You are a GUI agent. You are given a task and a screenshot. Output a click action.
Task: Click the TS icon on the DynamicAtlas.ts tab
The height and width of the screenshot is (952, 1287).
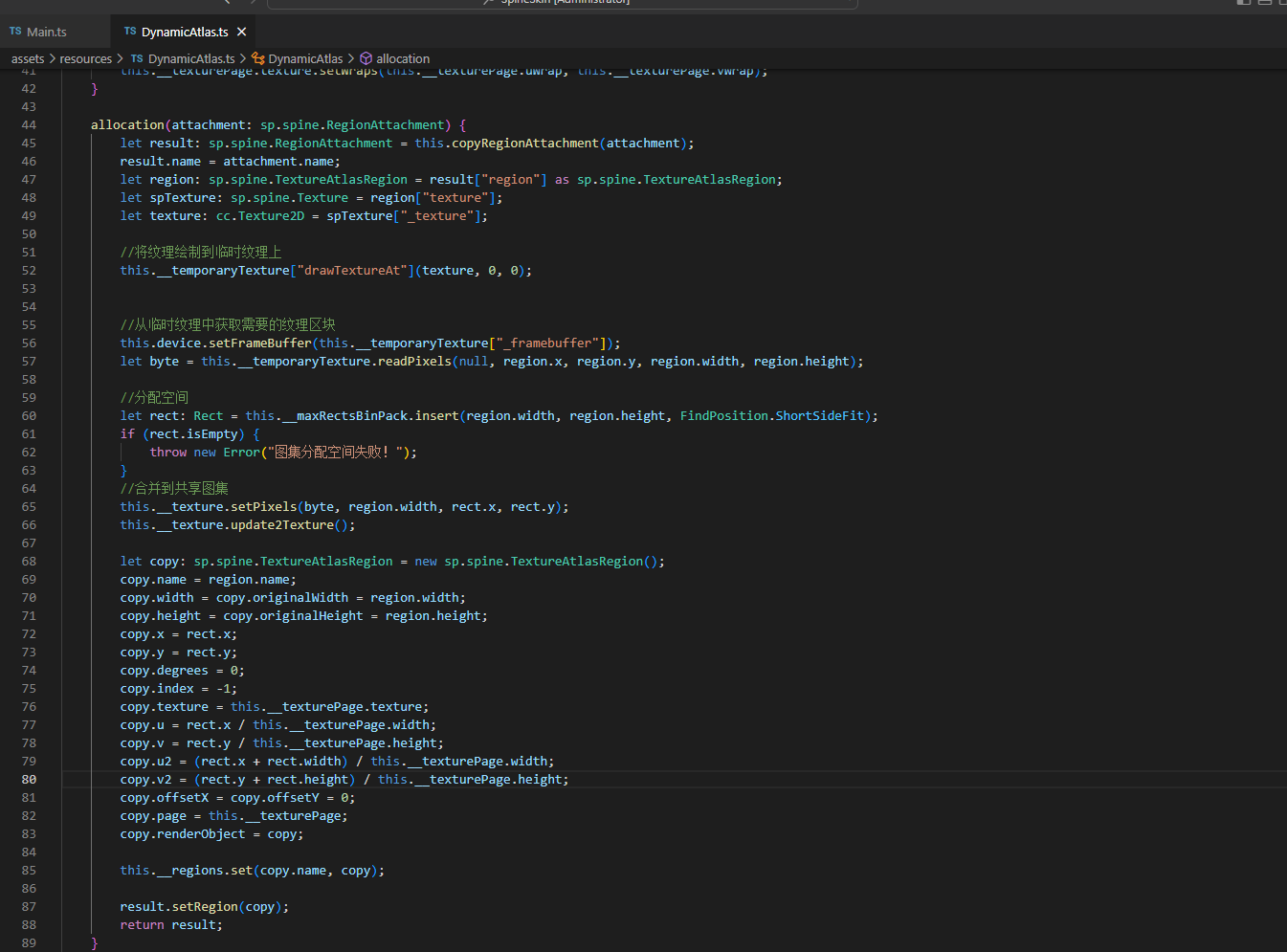(x=130, y=32)
